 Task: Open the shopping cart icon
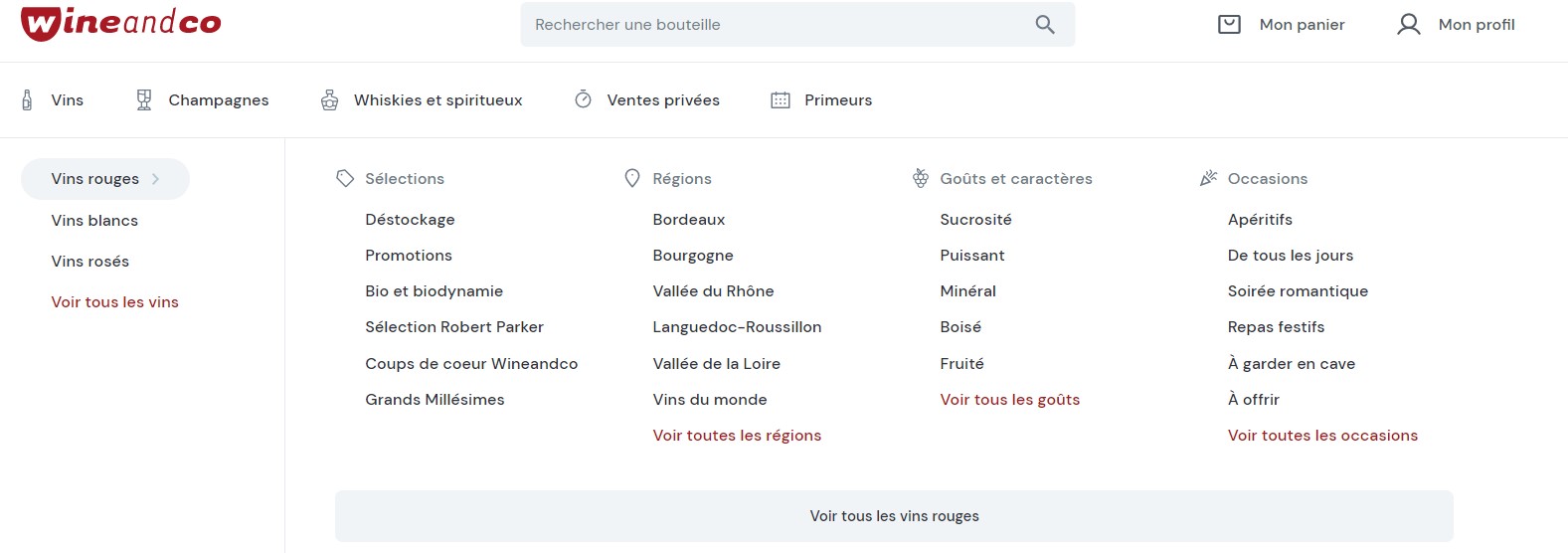click(x=1229, y=24)
